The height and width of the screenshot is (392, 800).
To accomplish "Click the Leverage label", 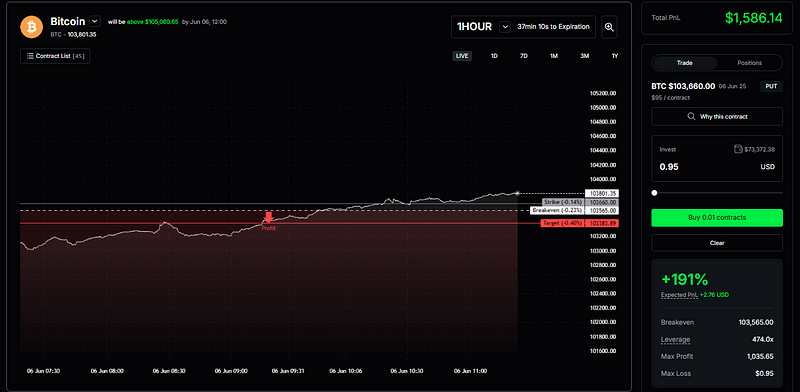I will (x=676, y=339).
